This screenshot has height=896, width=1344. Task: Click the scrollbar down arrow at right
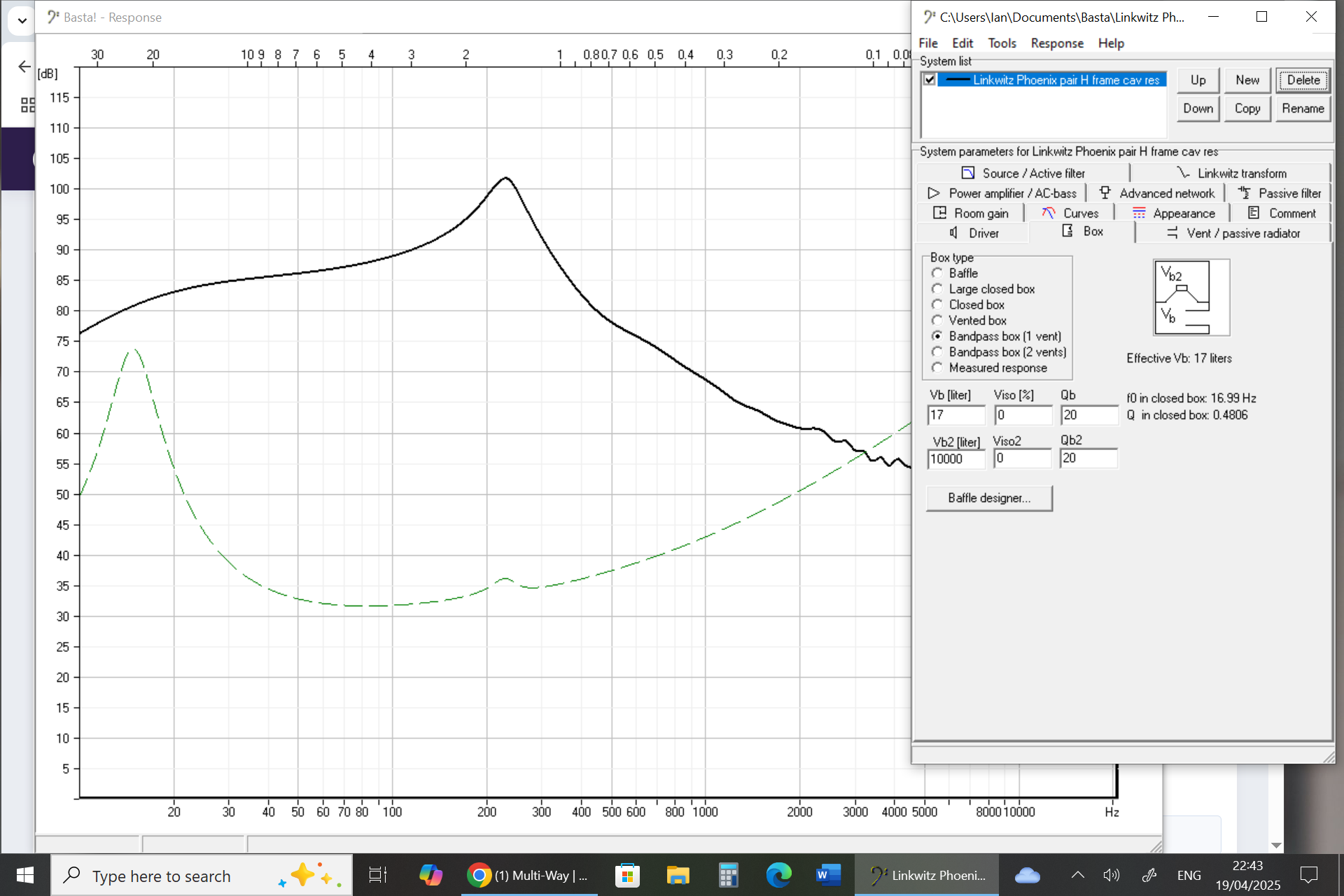(1276, 846)
